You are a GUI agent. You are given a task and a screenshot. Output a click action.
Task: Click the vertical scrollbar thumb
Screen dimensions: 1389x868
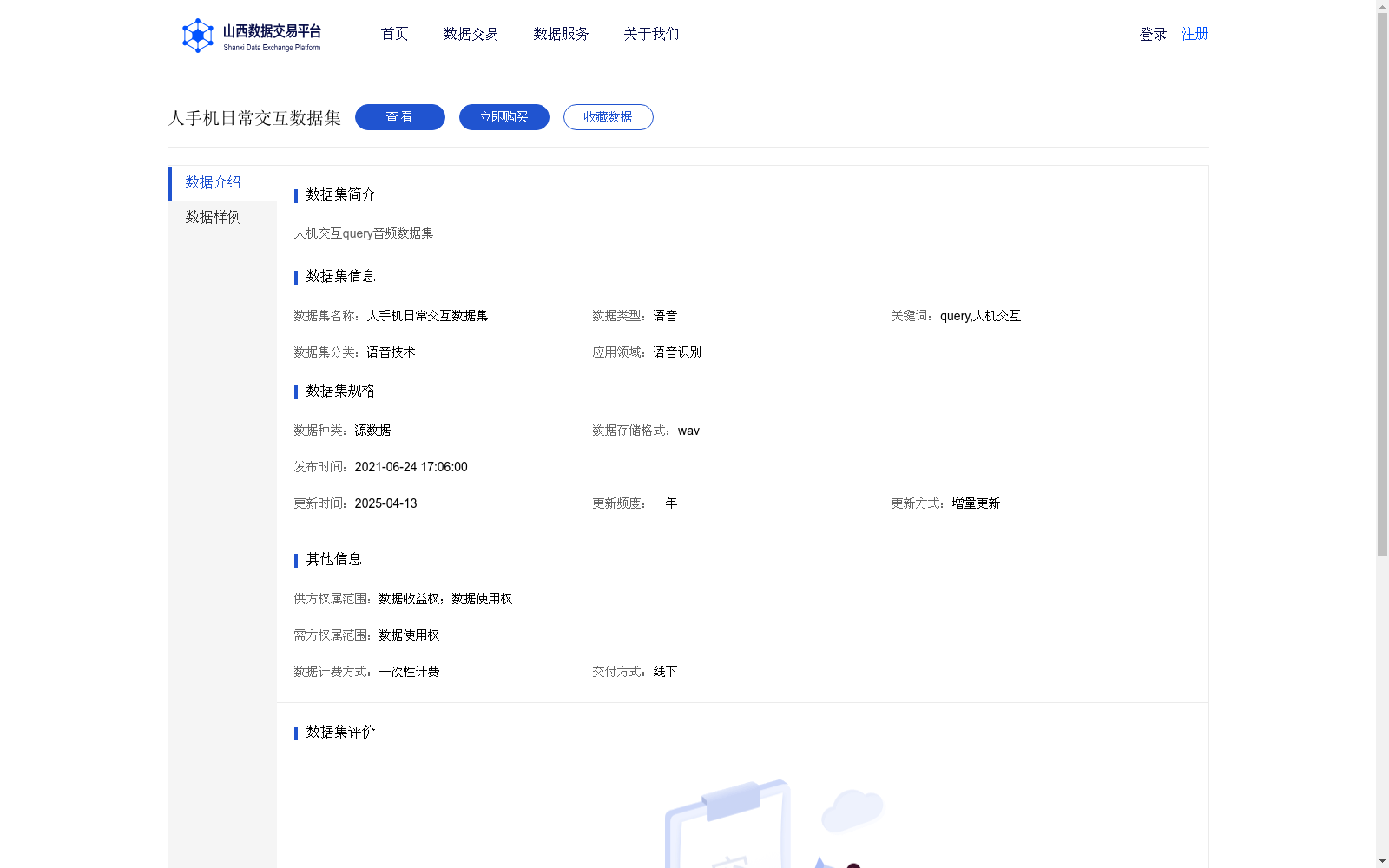pyautogui.click(x=1382, y=285)
